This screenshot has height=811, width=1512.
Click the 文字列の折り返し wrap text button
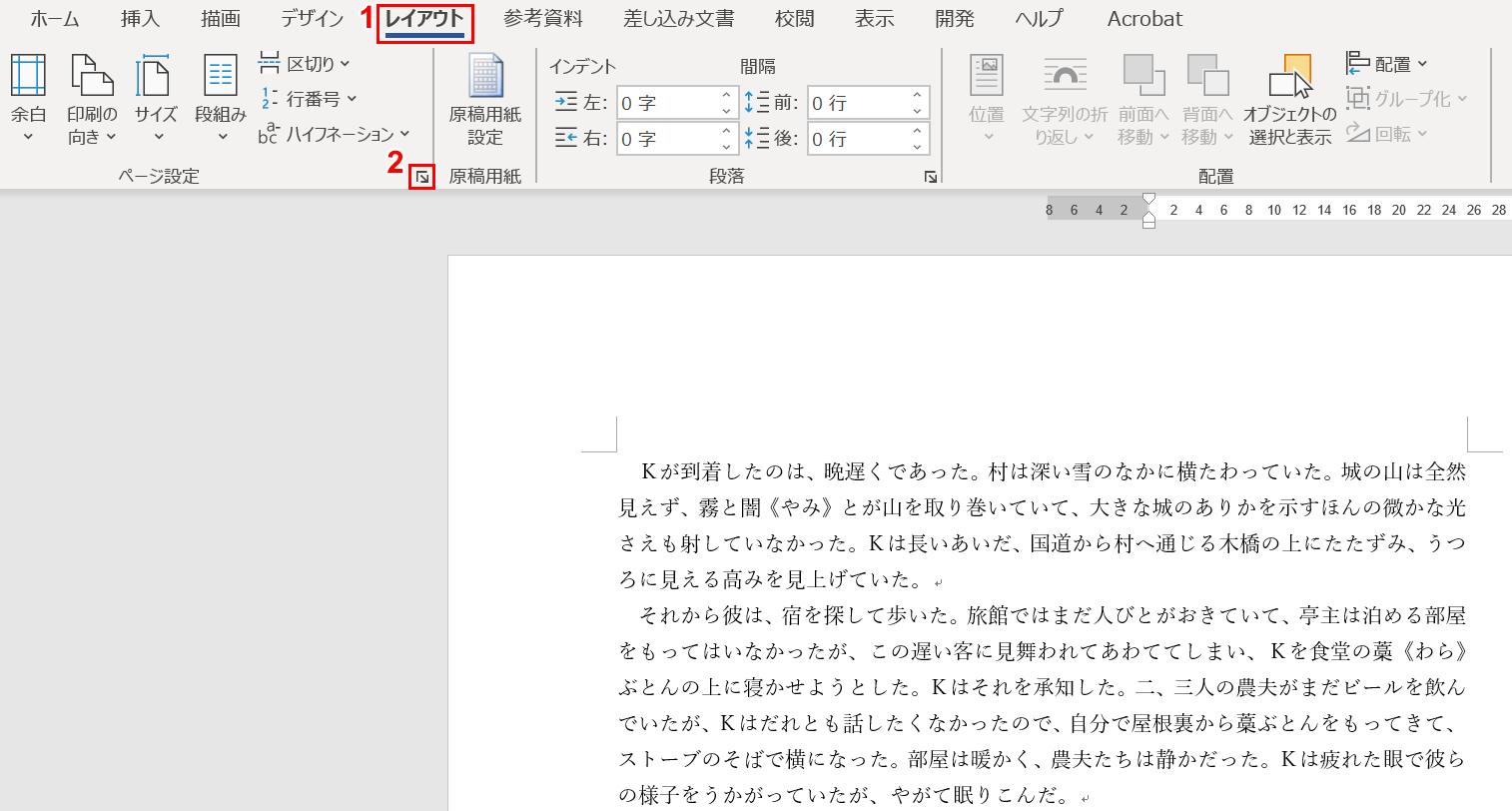(1065, 99)
